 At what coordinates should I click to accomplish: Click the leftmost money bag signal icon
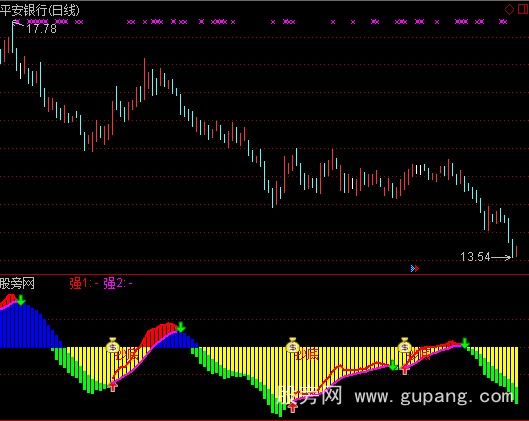113,345
